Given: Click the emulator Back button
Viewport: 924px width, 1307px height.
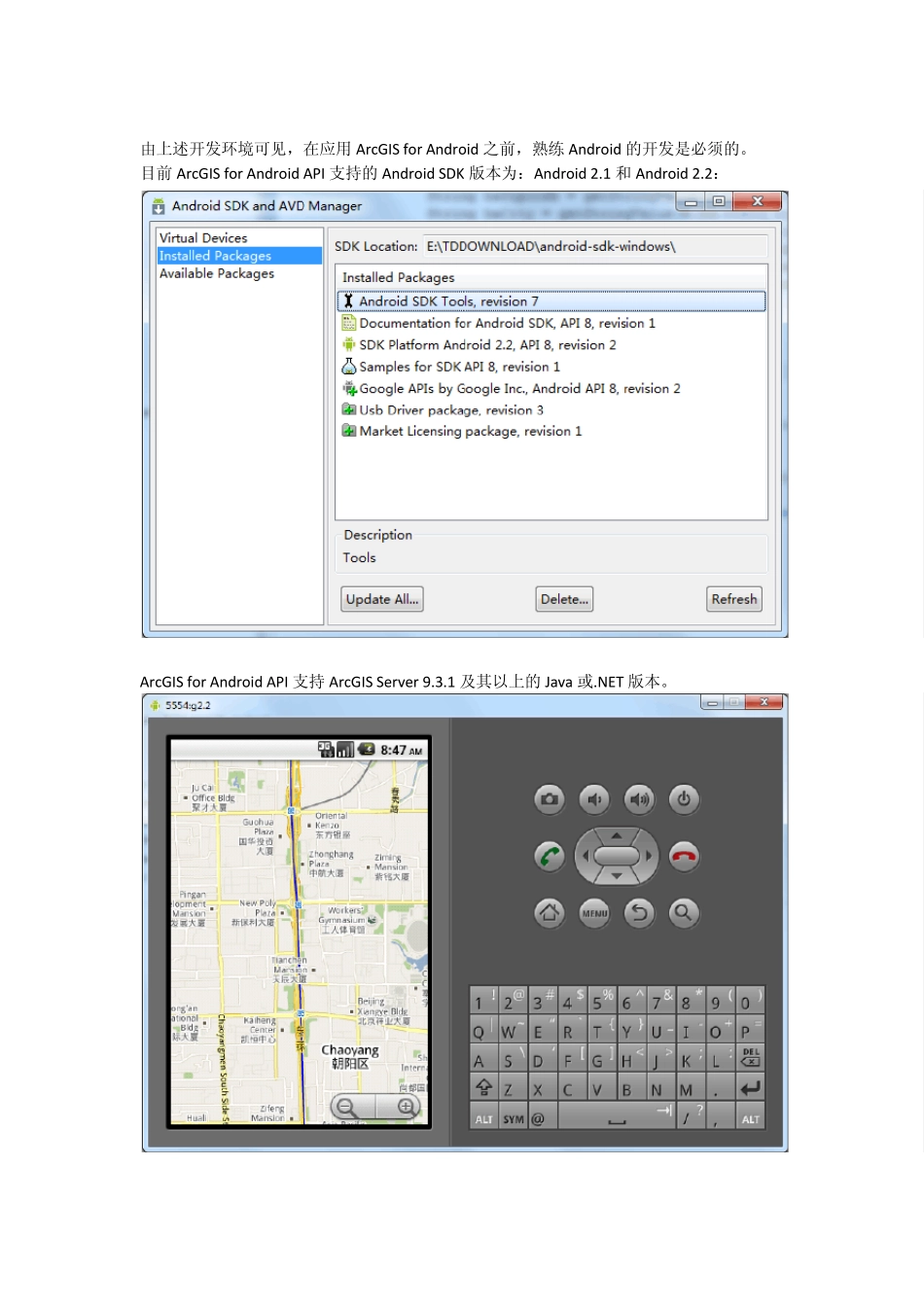Looking at the screenshot, I should click(x=639, y=912).
